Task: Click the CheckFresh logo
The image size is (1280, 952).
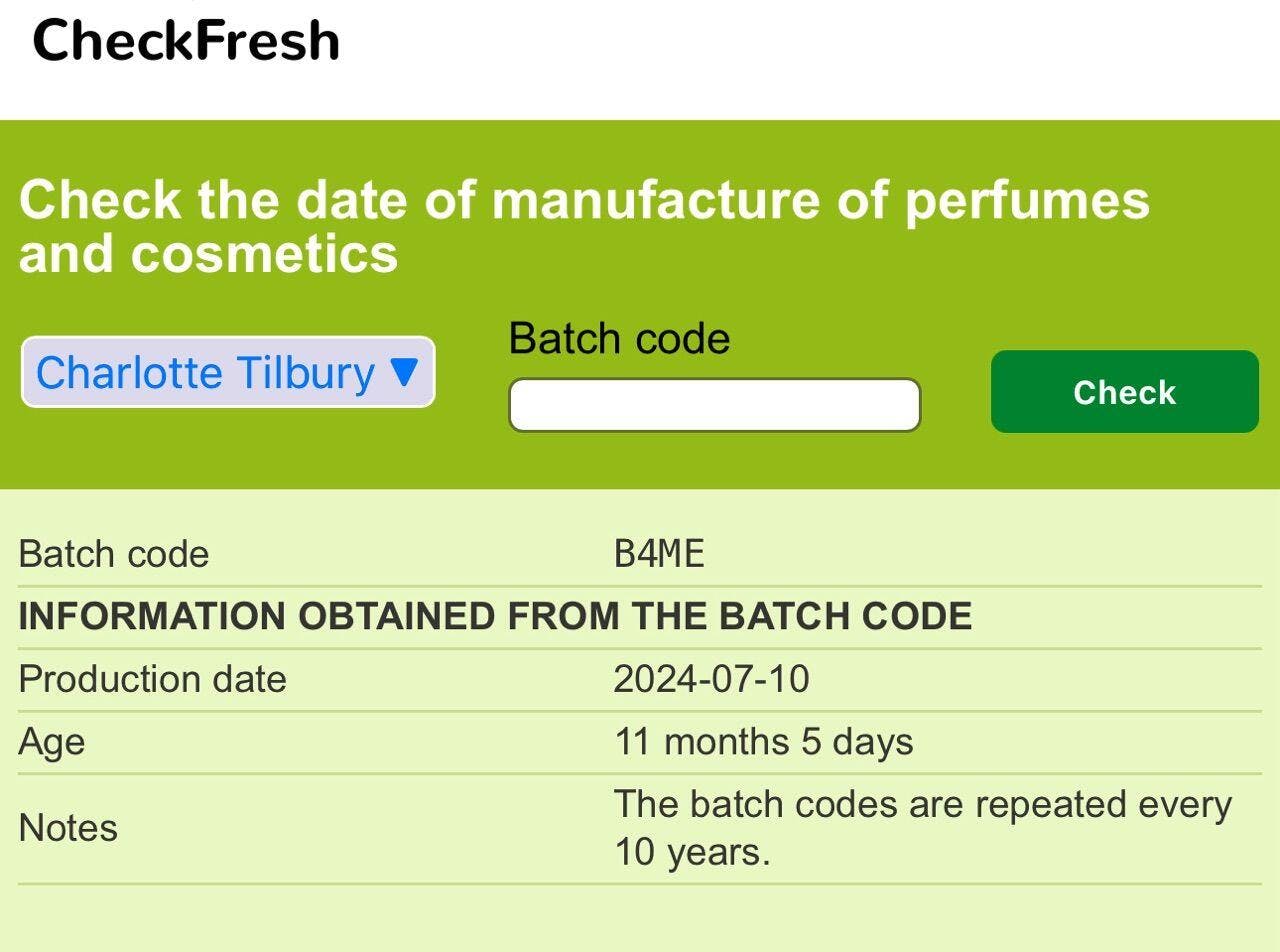Action: coord(186,40)
